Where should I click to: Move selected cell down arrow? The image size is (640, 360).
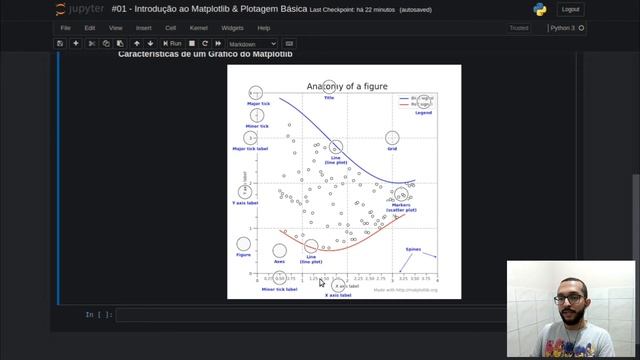(151, 44)
